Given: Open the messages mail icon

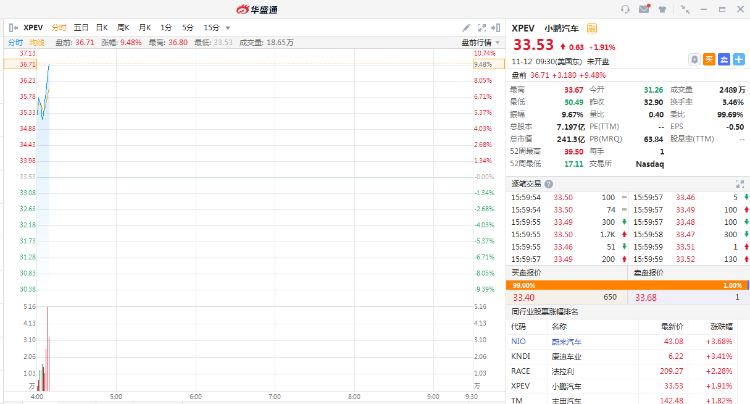Looking at the screenshot, I should point(644,8).
